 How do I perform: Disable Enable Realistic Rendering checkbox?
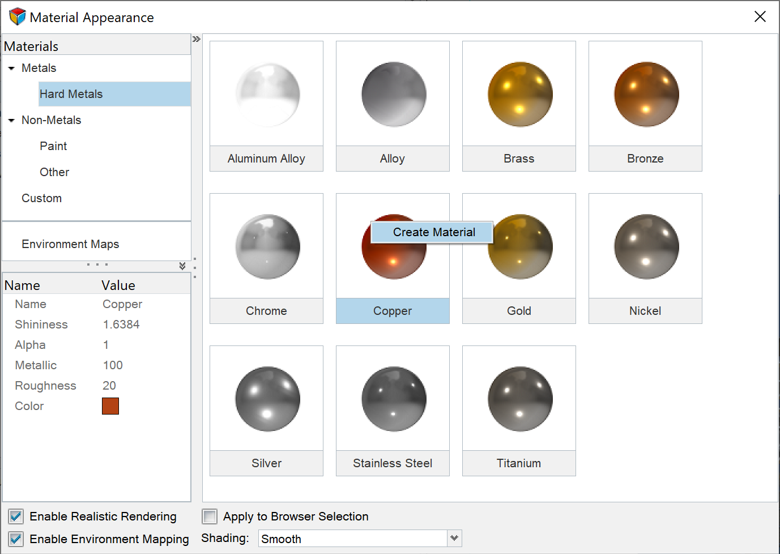[x=16, y=517]
